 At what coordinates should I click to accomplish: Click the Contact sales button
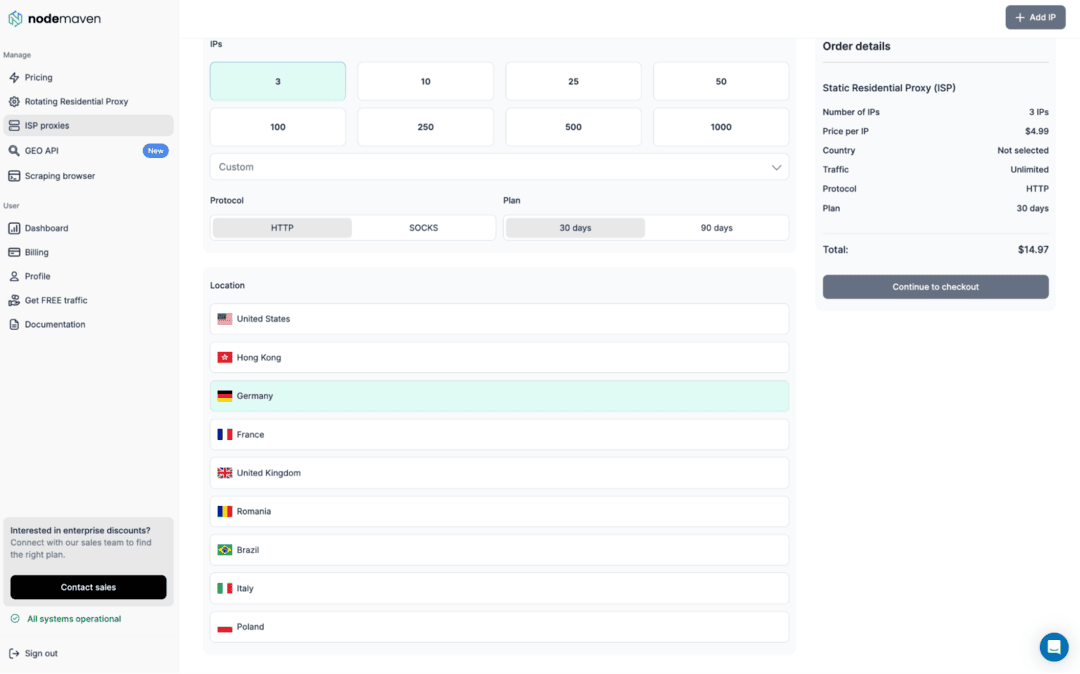pos(88,587)
